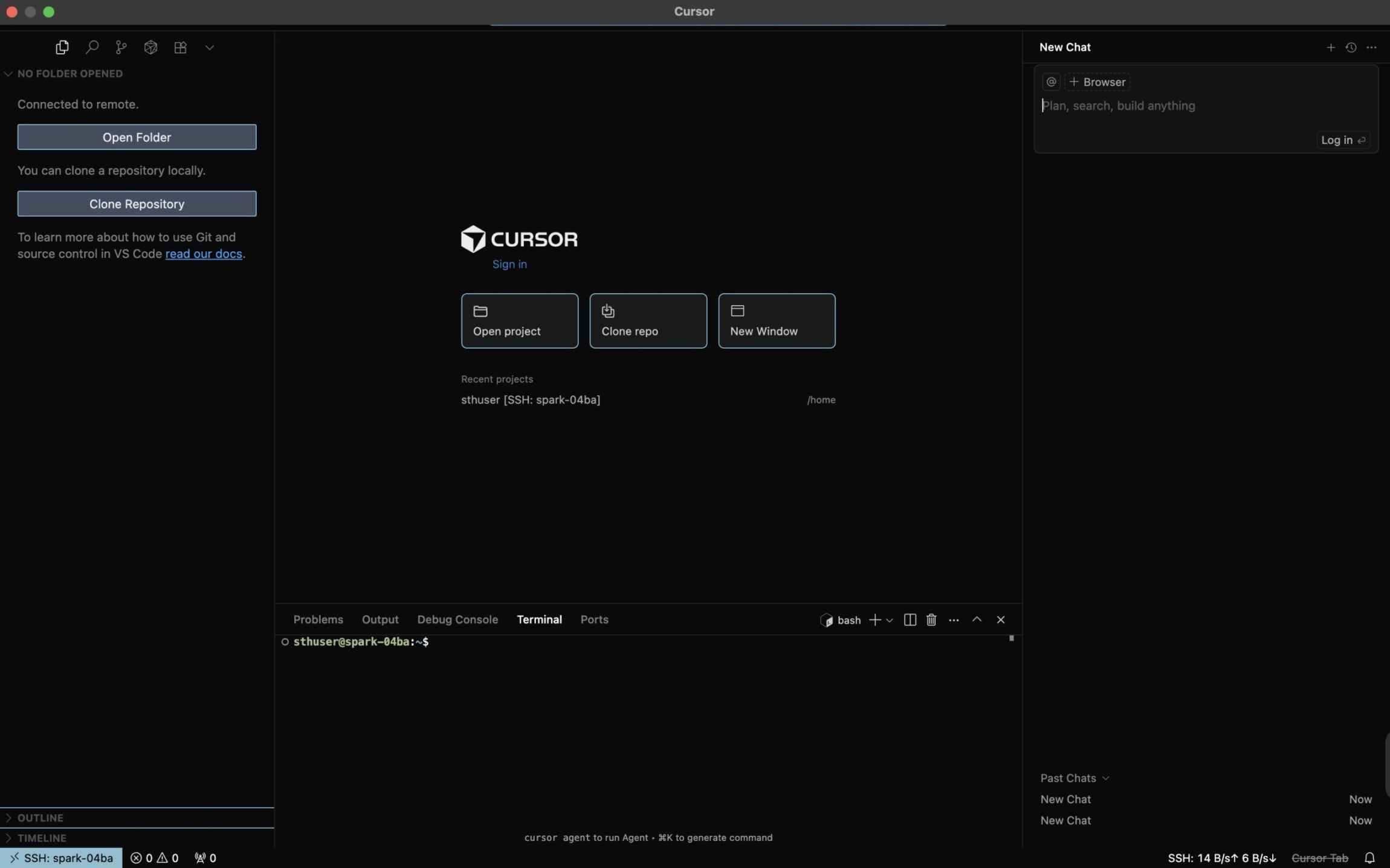Select the Source Control icon
This screenshot has width=1390, height=868.
click(121, 47)
